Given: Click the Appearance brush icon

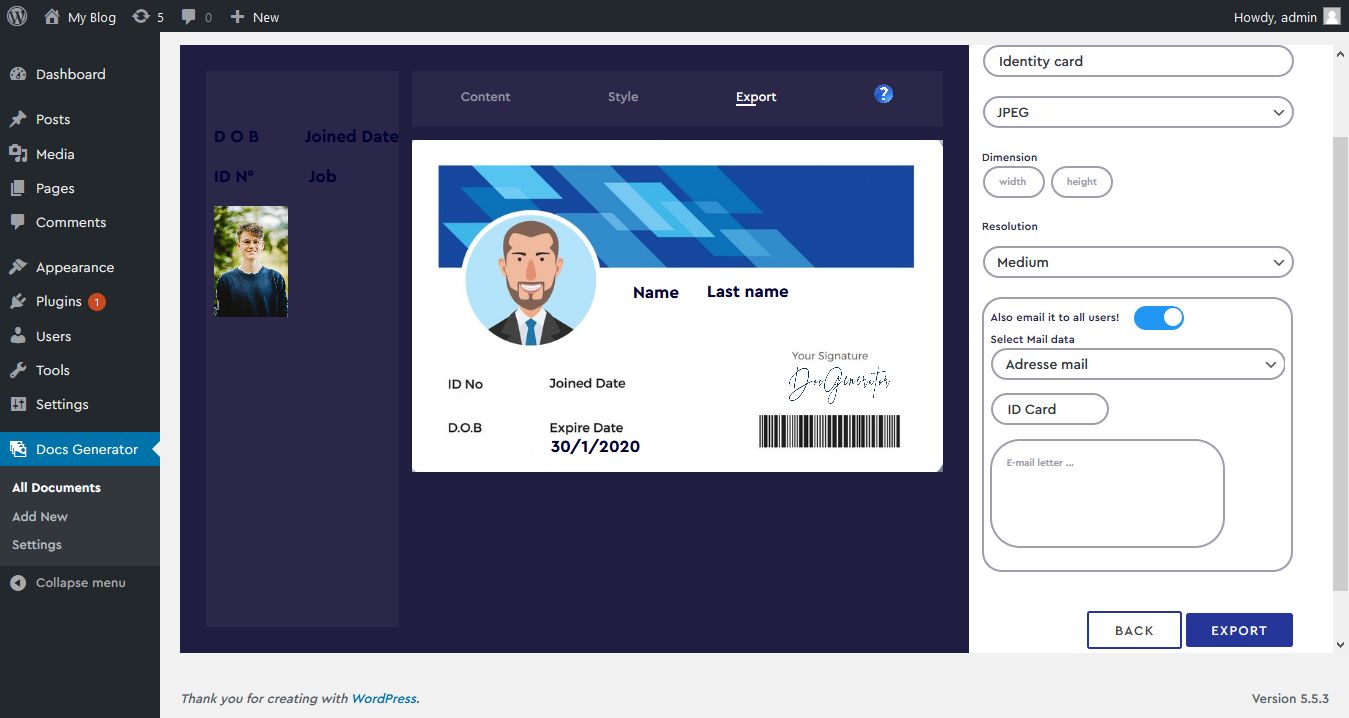Looking at the screenshot, I should coord(18,267).
